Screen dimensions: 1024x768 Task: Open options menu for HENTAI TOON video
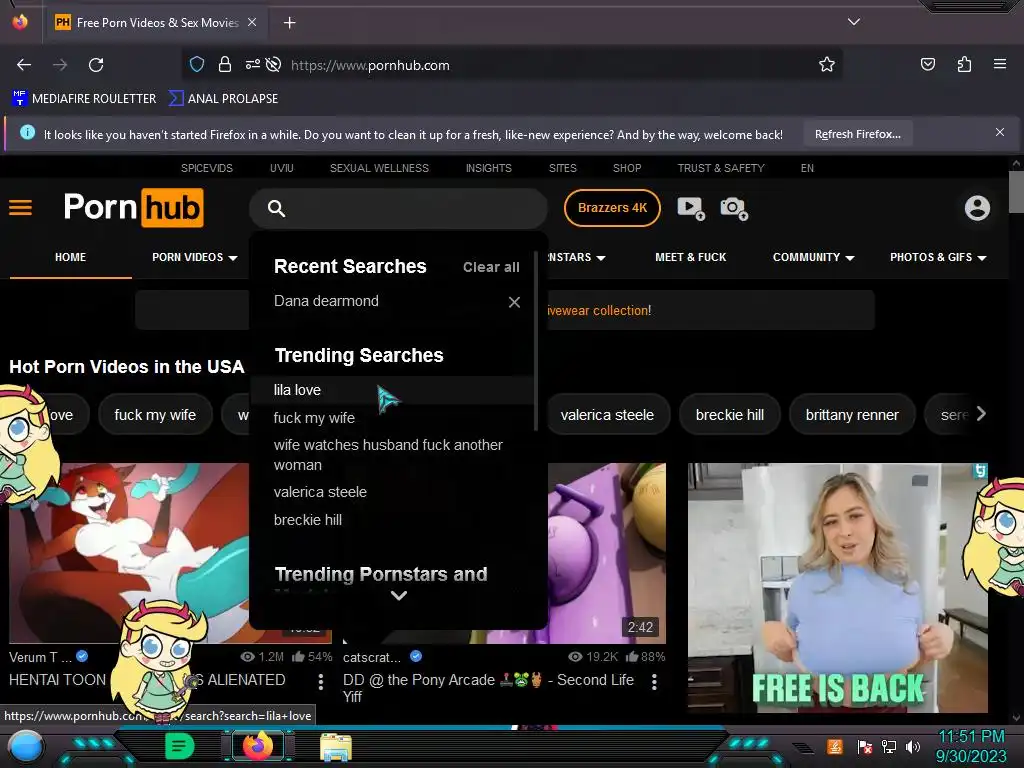(321, 682)
